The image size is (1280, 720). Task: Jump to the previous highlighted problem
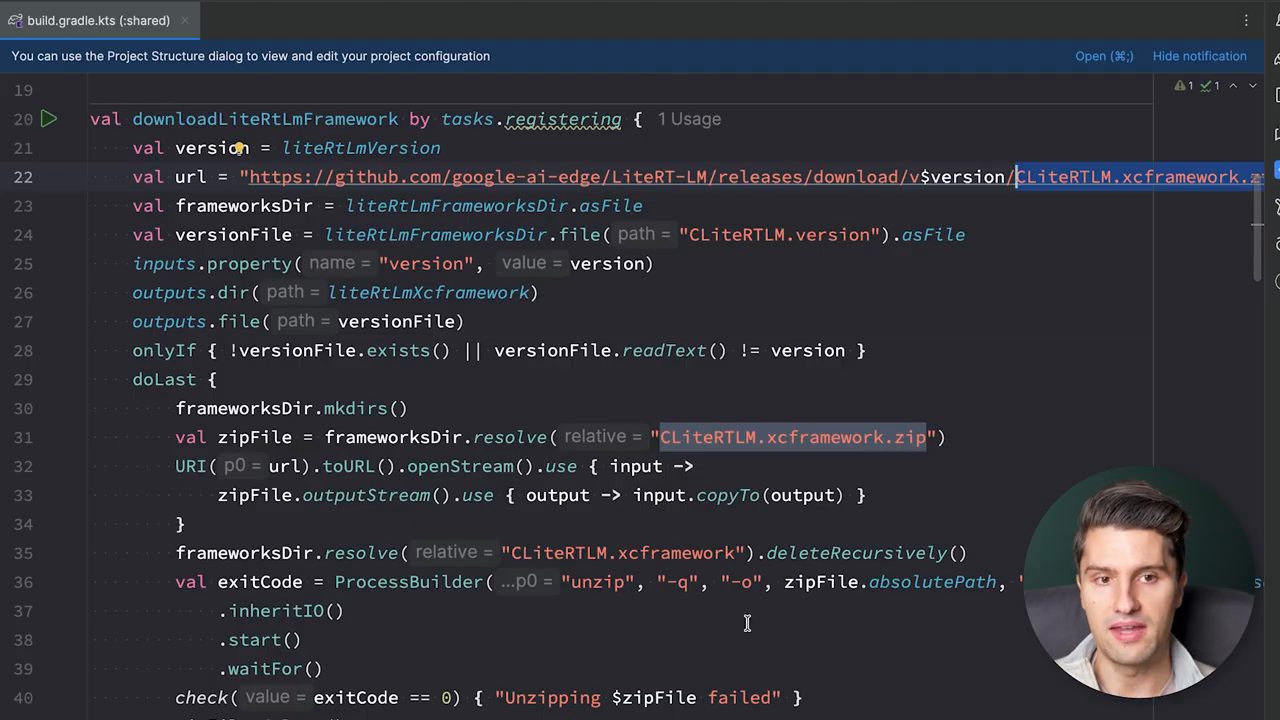pos(1233,86)
